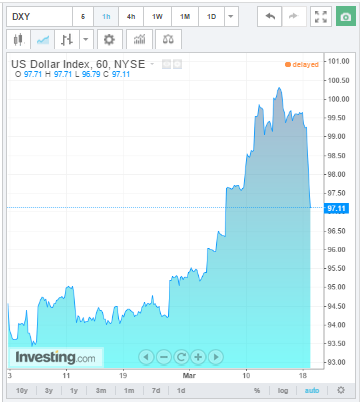The image size is (361, 404).
Task: Move chart right with arrow button
Action: tap(216, 357)
